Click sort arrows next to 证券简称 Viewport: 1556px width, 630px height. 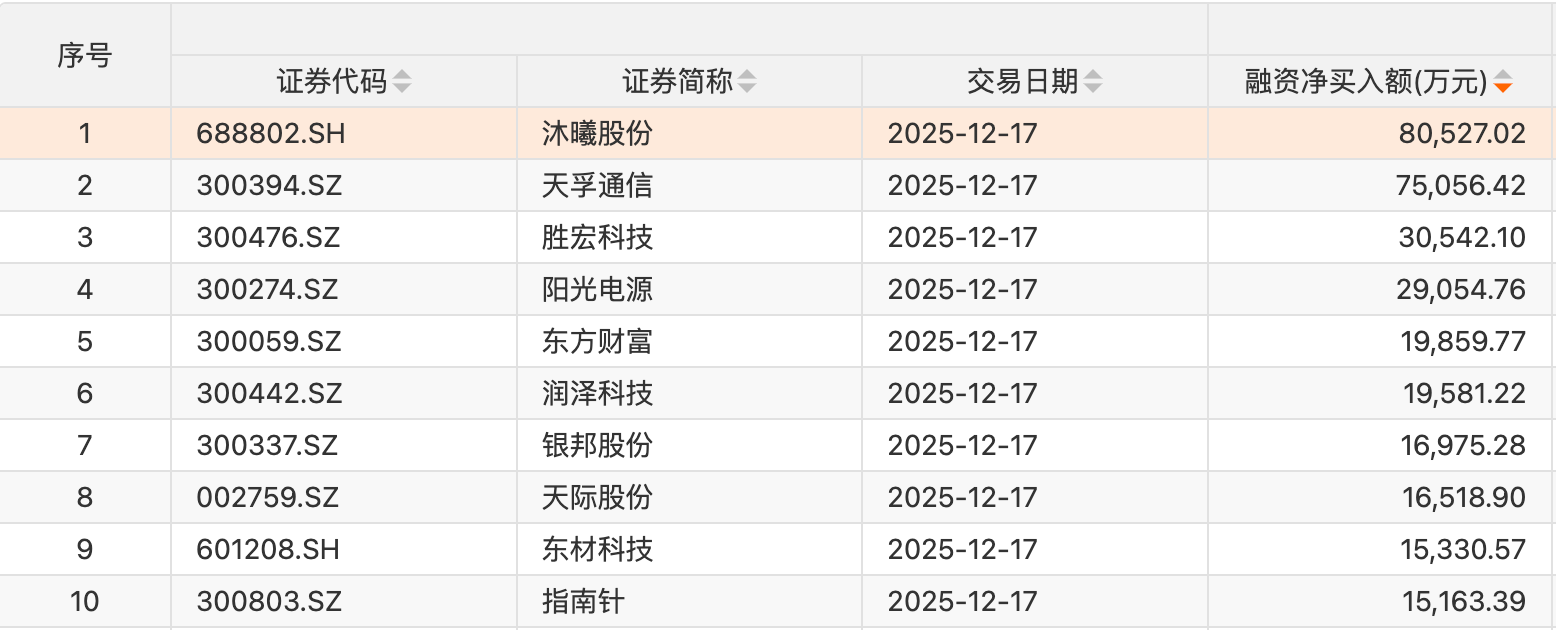(747, 82)
